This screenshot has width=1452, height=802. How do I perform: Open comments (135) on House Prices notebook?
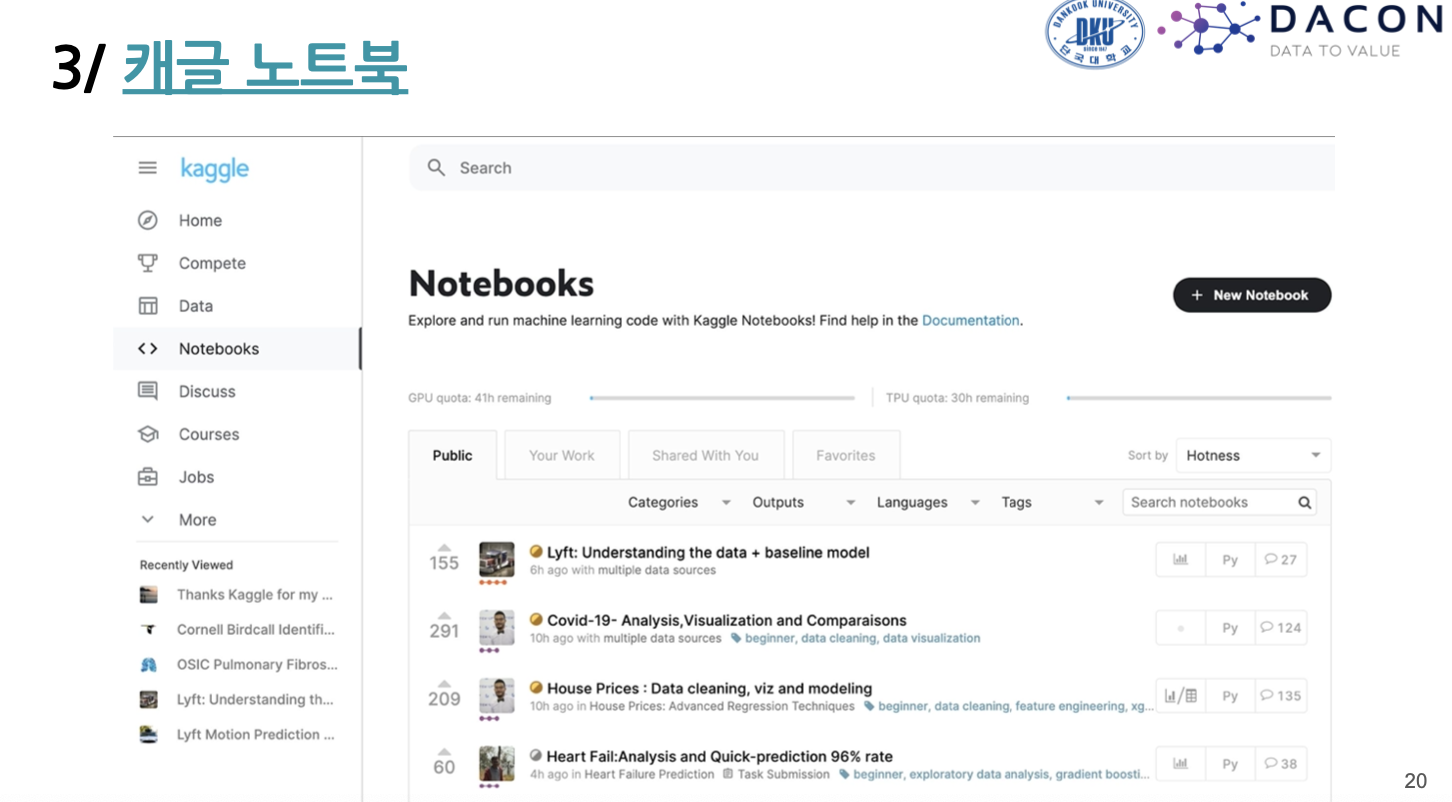tap(1281, 696)
